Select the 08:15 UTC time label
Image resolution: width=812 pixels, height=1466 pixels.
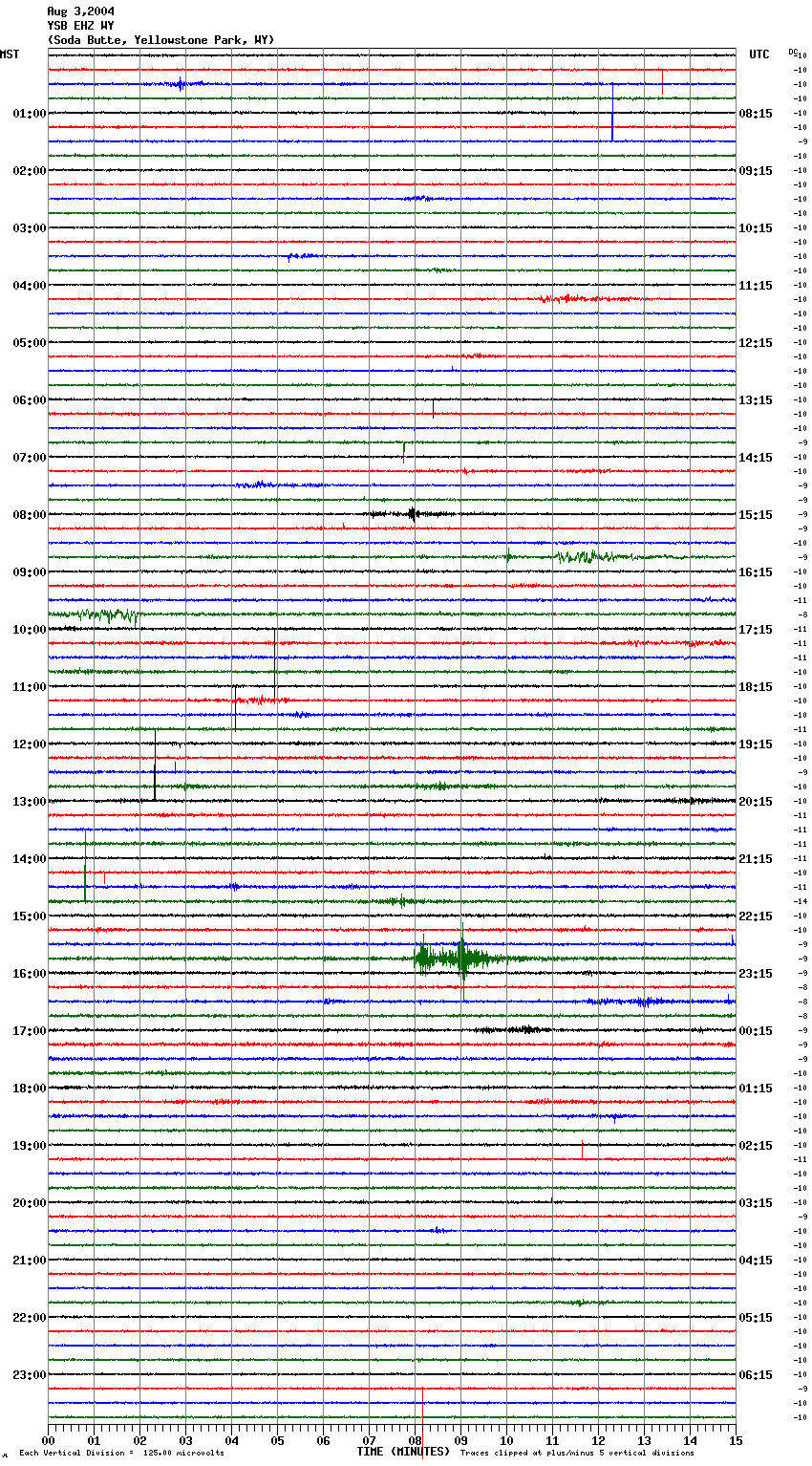point(756,114)
